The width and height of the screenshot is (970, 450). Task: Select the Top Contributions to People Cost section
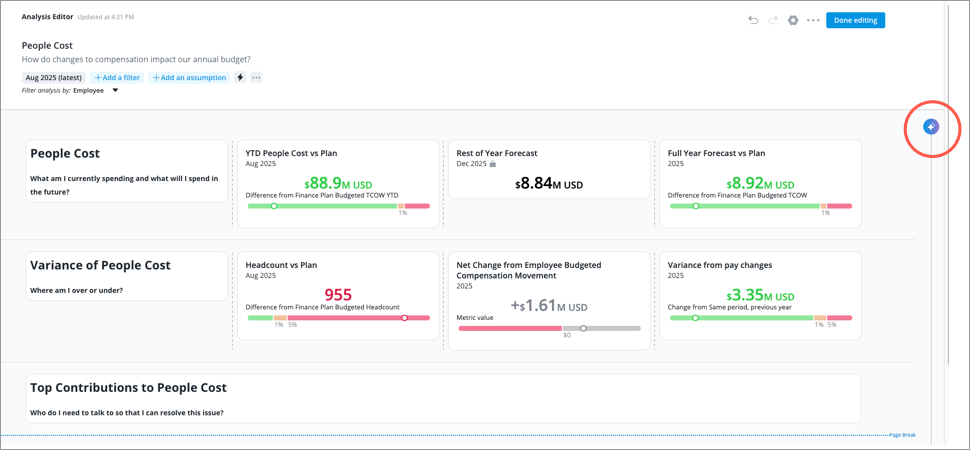pos(443,398)
